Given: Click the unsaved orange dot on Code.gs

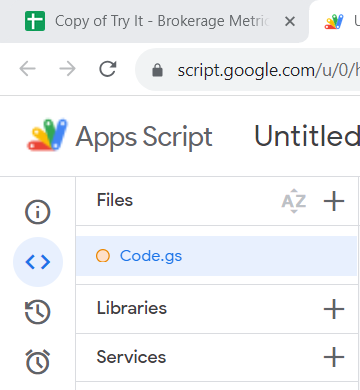Looking at the screenshot, I should tap(103, 256).
